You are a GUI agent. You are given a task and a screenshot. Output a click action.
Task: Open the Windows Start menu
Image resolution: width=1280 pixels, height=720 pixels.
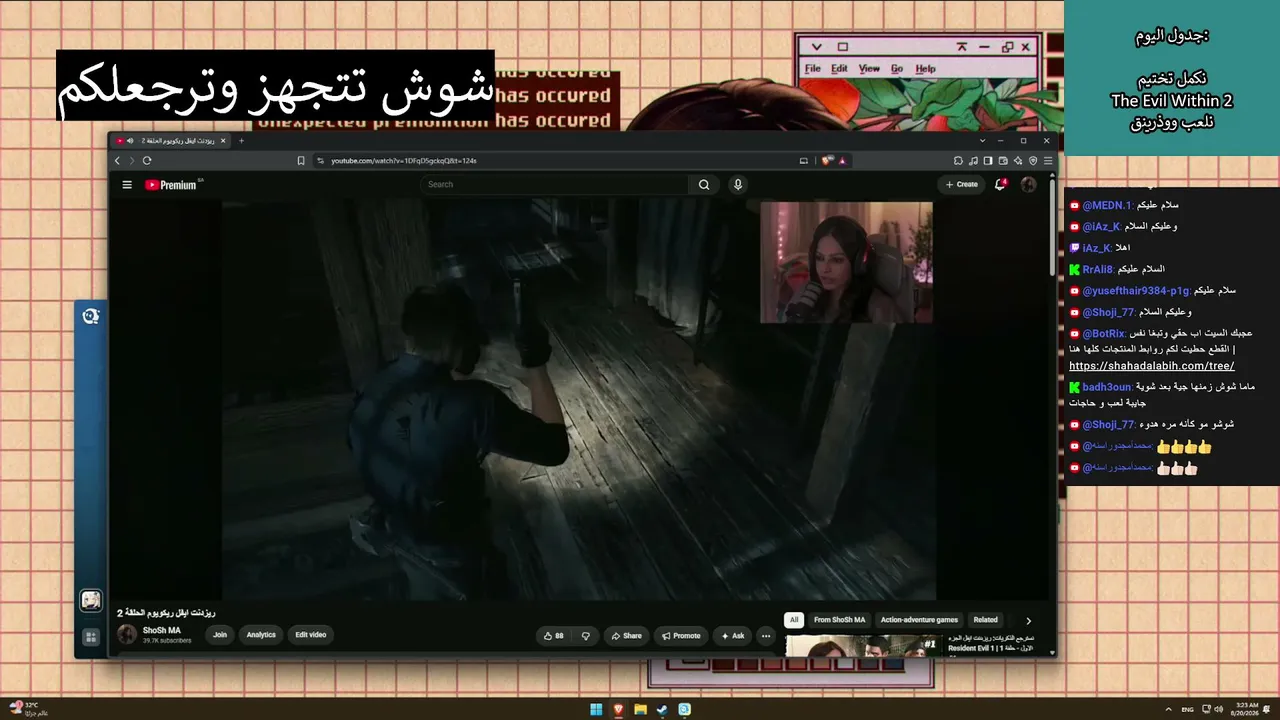[596, 710]
